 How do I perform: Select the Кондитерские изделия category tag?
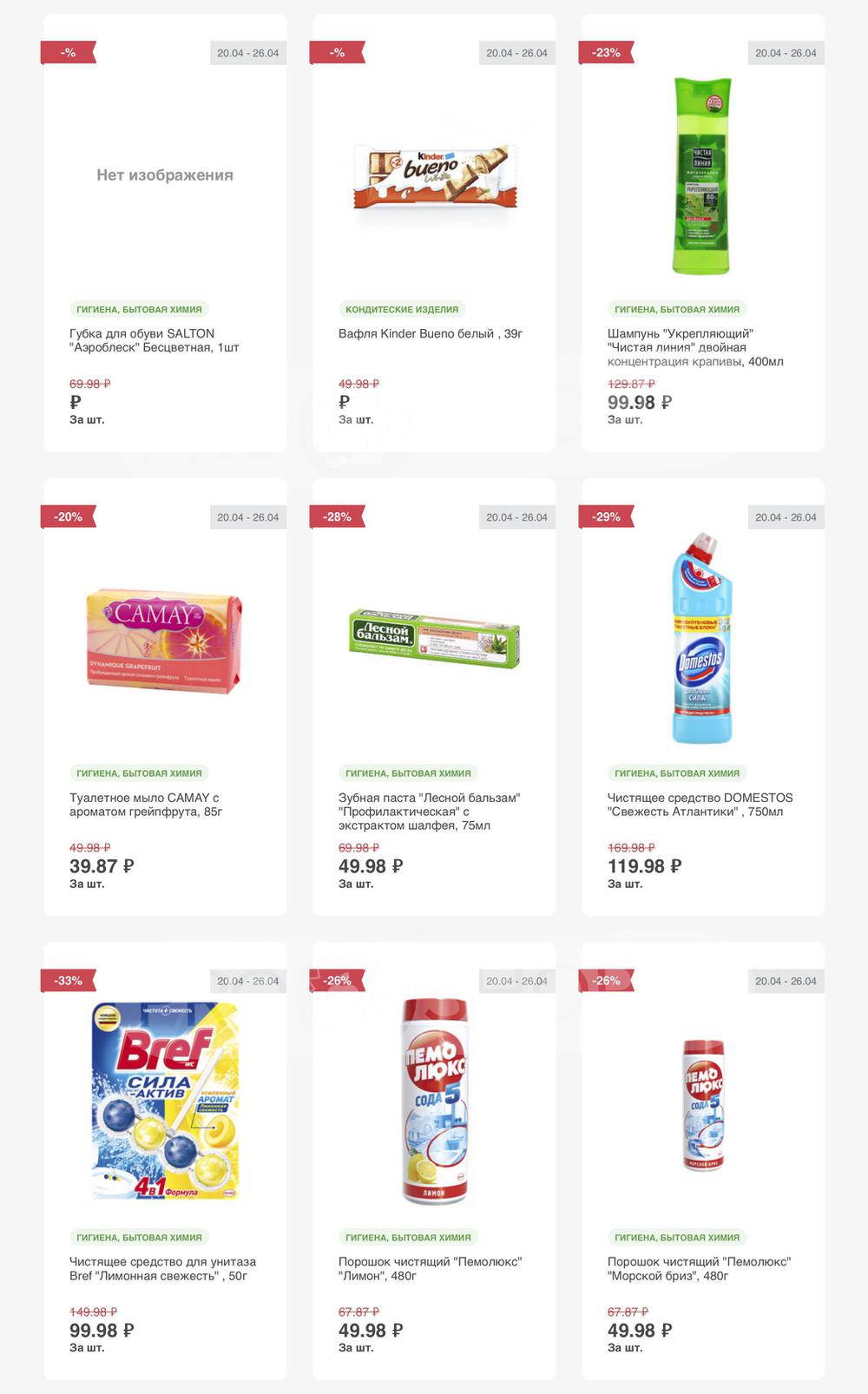click(x=401, y=309)
